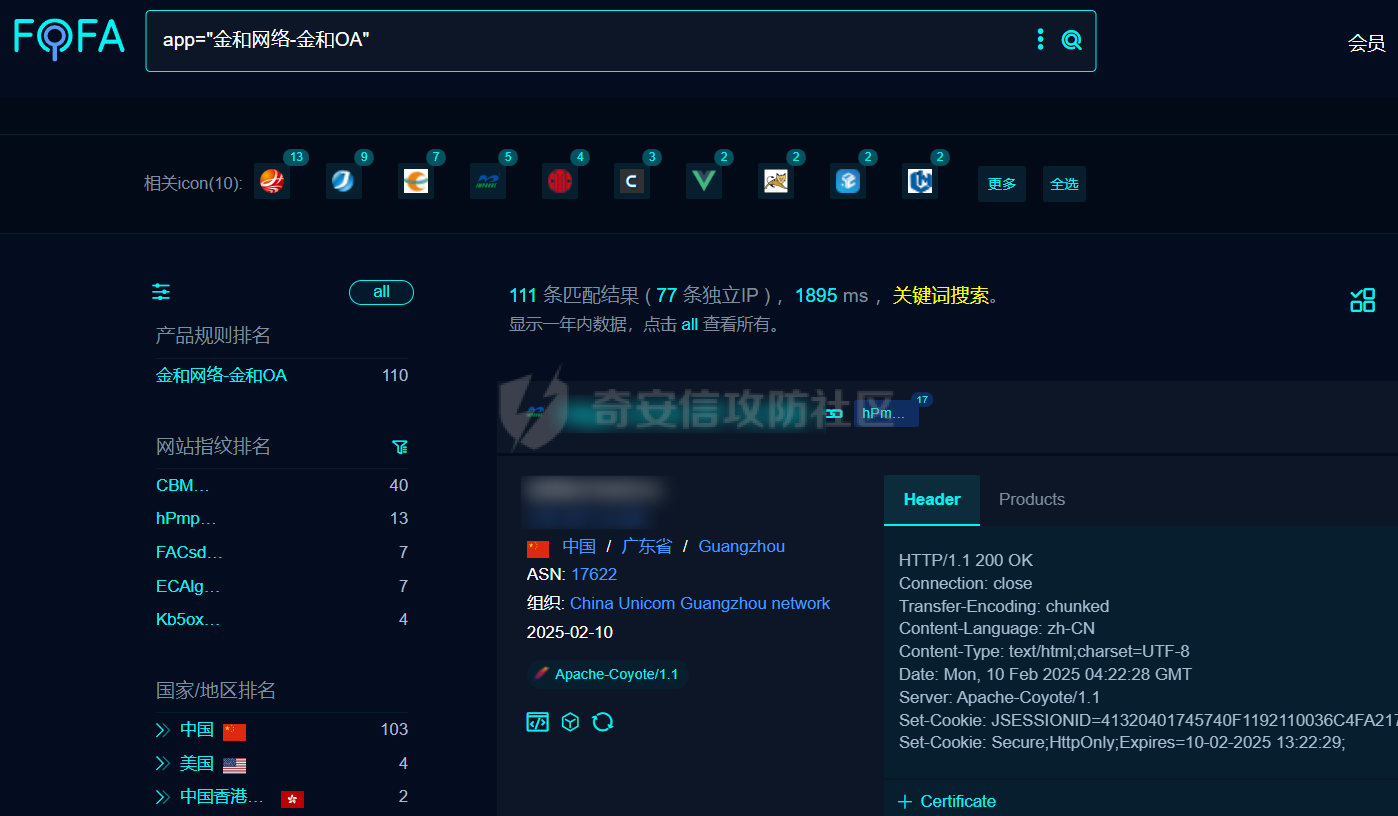The height and width of the screenshot is (816, 1398).
Task: Select the green Vue-style related icon
Action: click(x=704, y=181)
